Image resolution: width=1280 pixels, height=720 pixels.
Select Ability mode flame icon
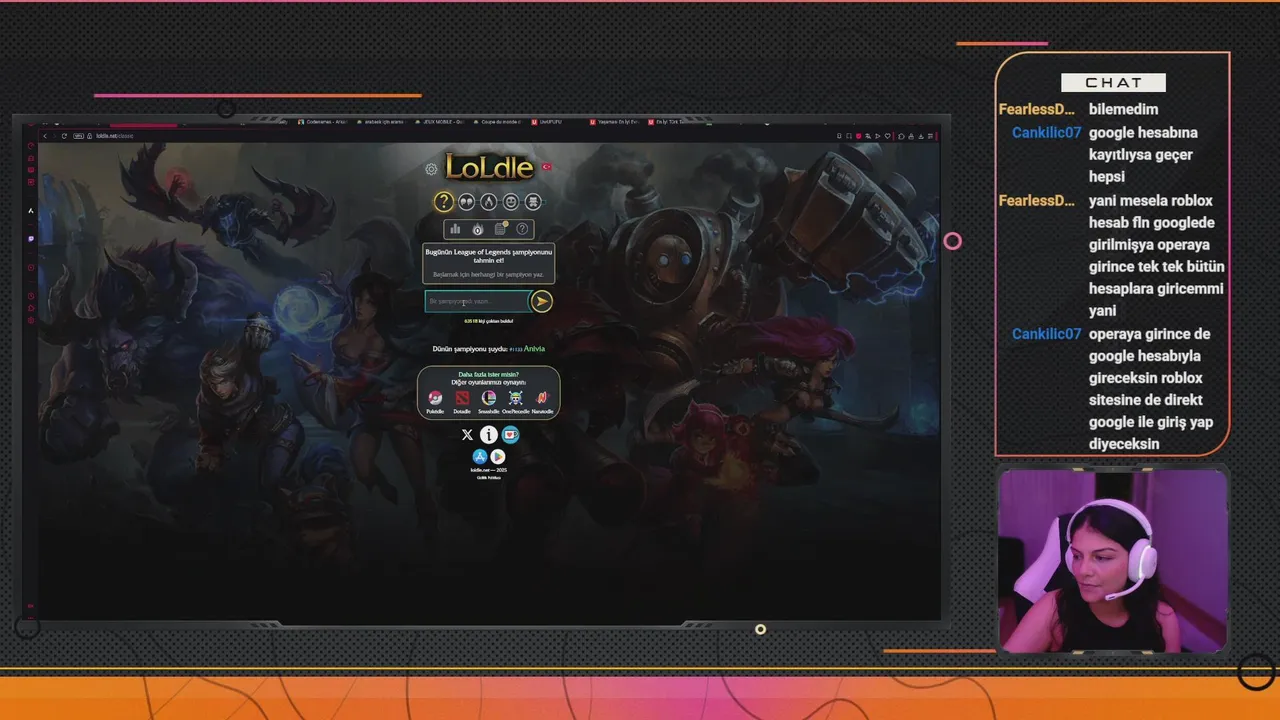click(488, 202)
